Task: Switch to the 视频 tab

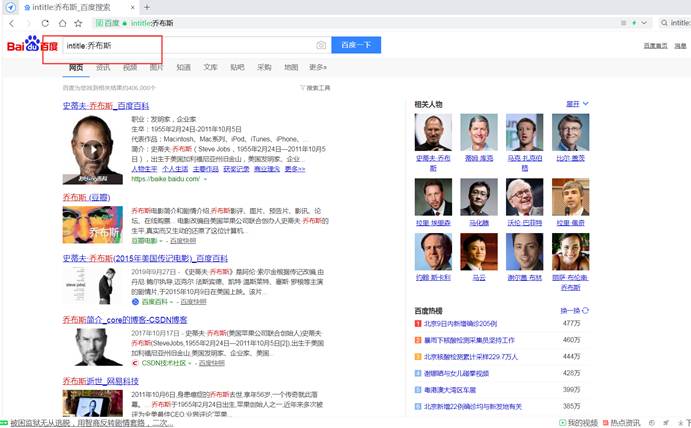Action: (130, 67)
